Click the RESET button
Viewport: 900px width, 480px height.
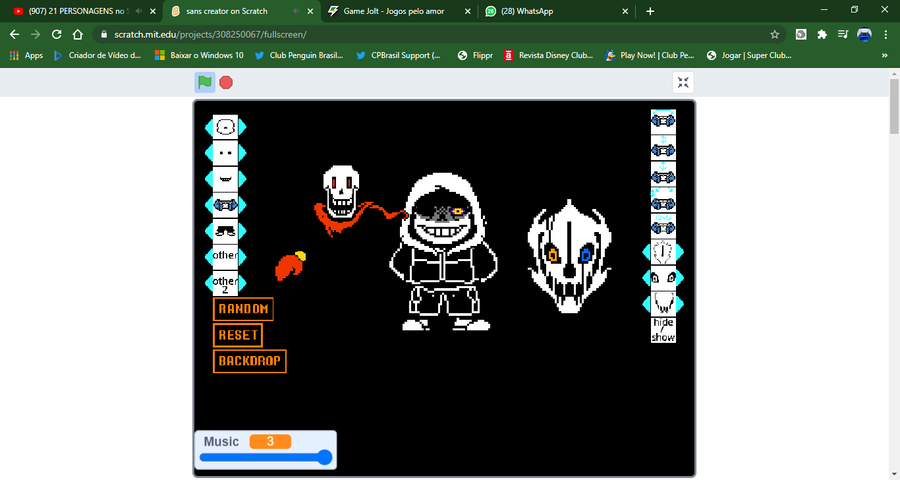(238, 335)
